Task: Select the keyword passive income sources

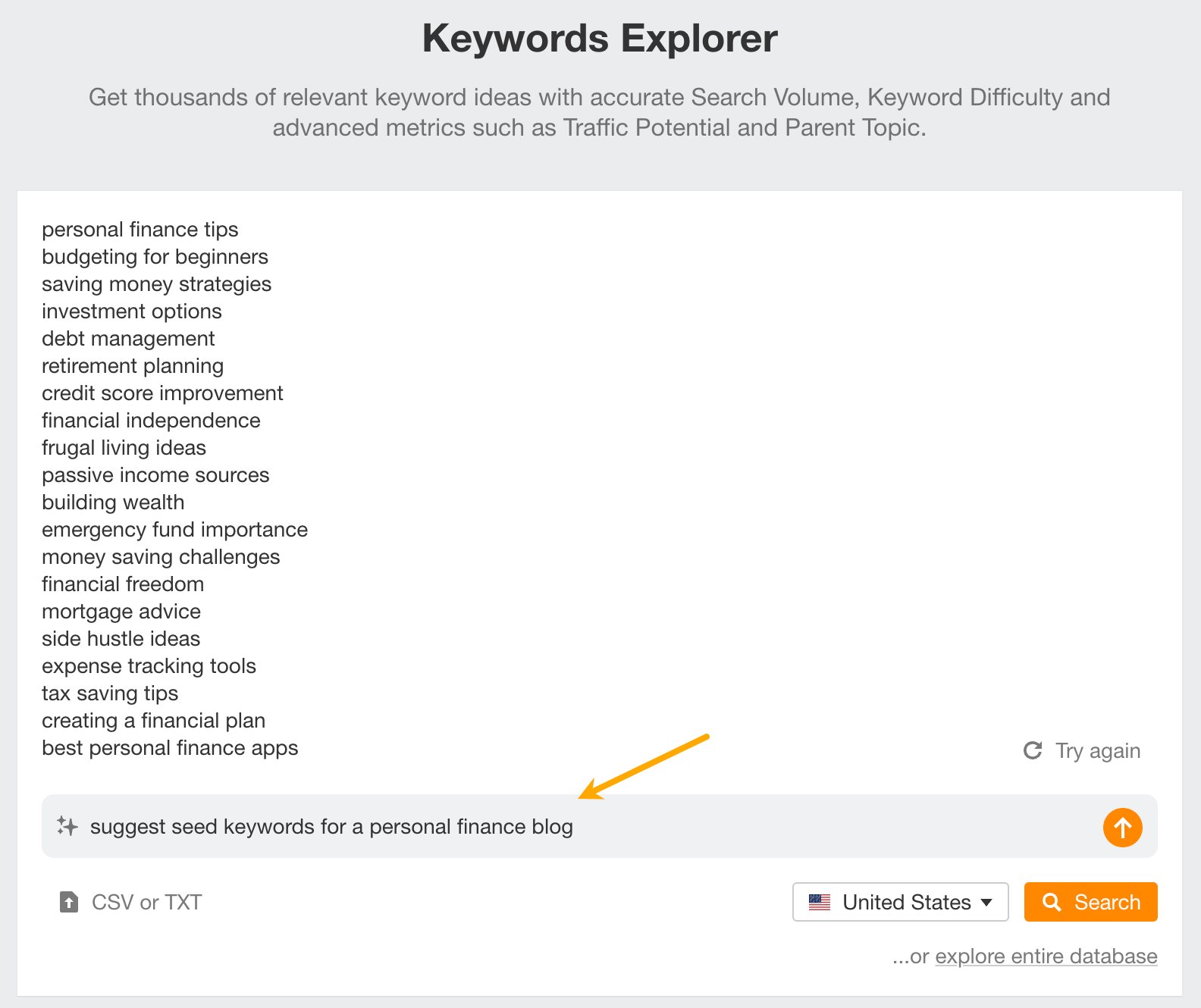Action: tap(155, 474)
